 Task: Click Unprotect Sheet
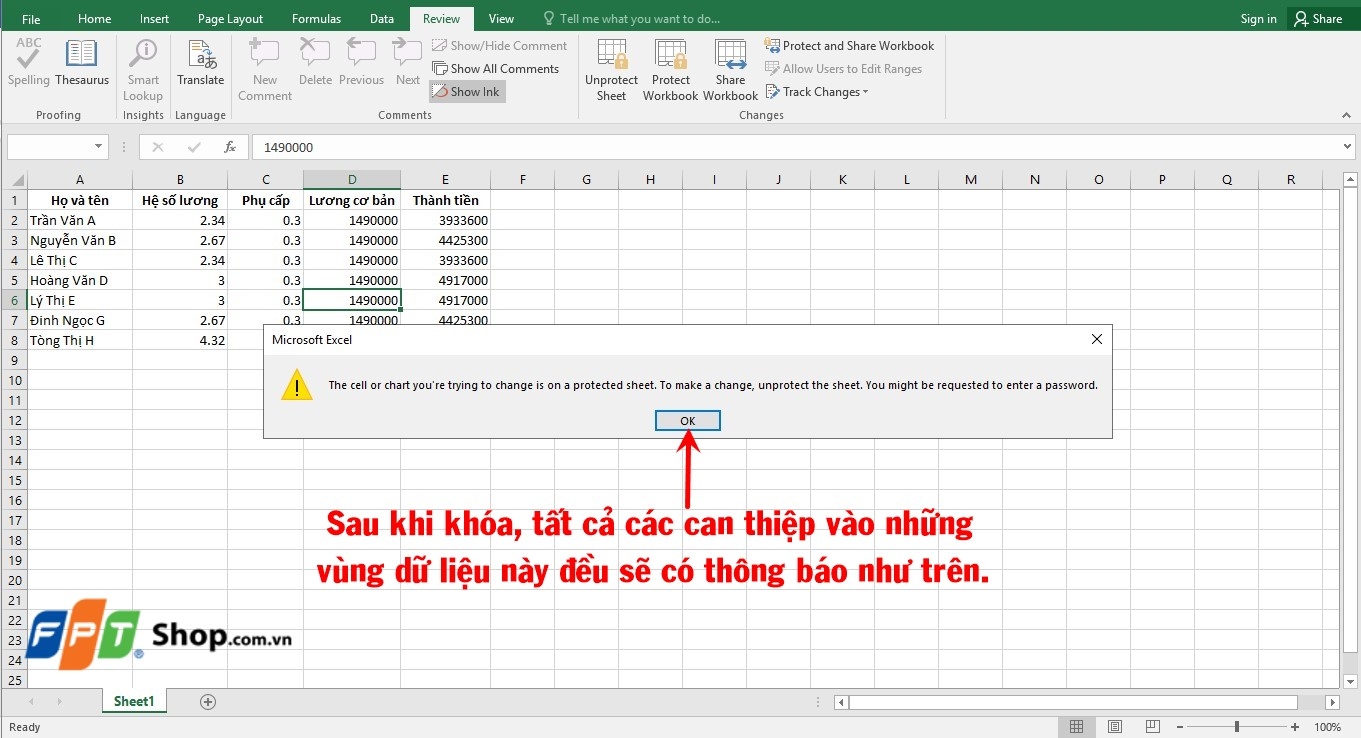(x=611, y=68)
